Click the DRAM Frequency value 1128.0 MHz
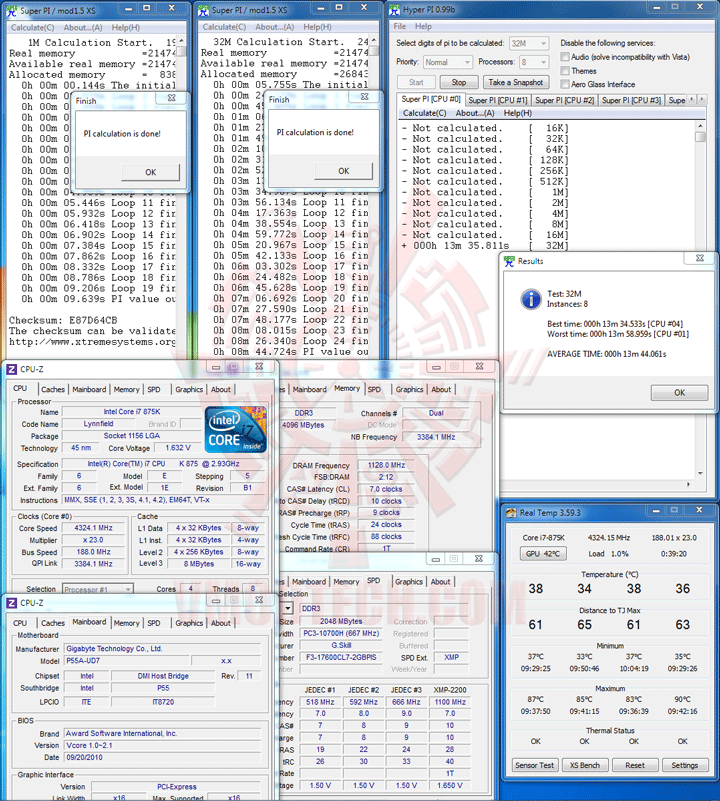The image size is (720, 801). [386, 465]
